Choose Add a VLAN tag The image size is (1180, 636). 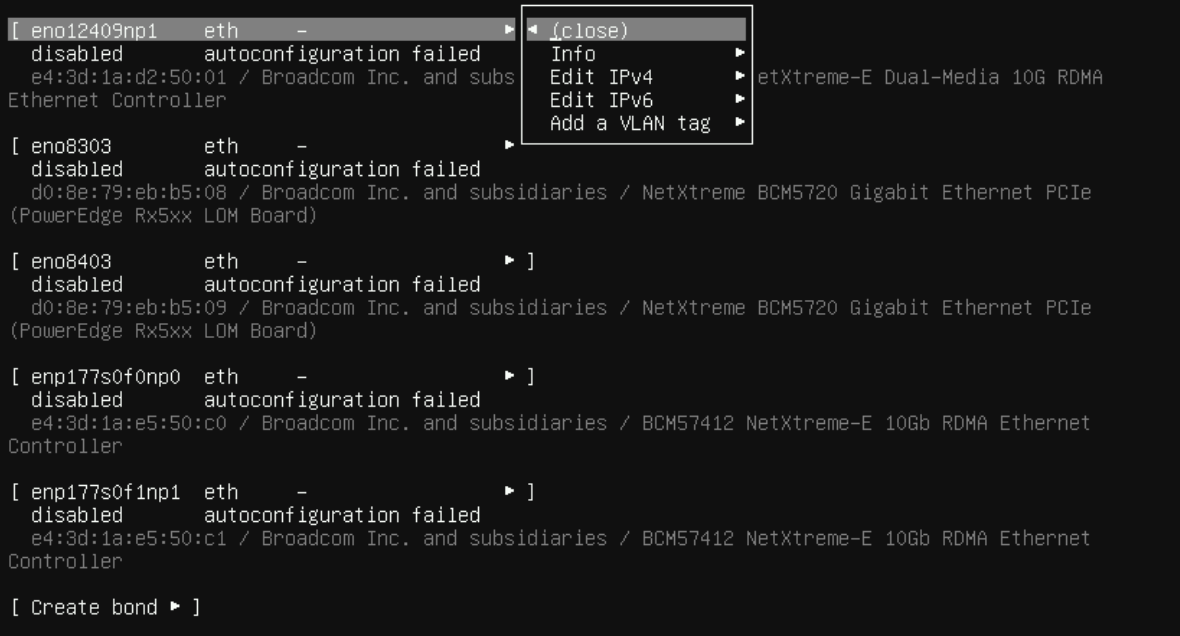pos(630,123)
